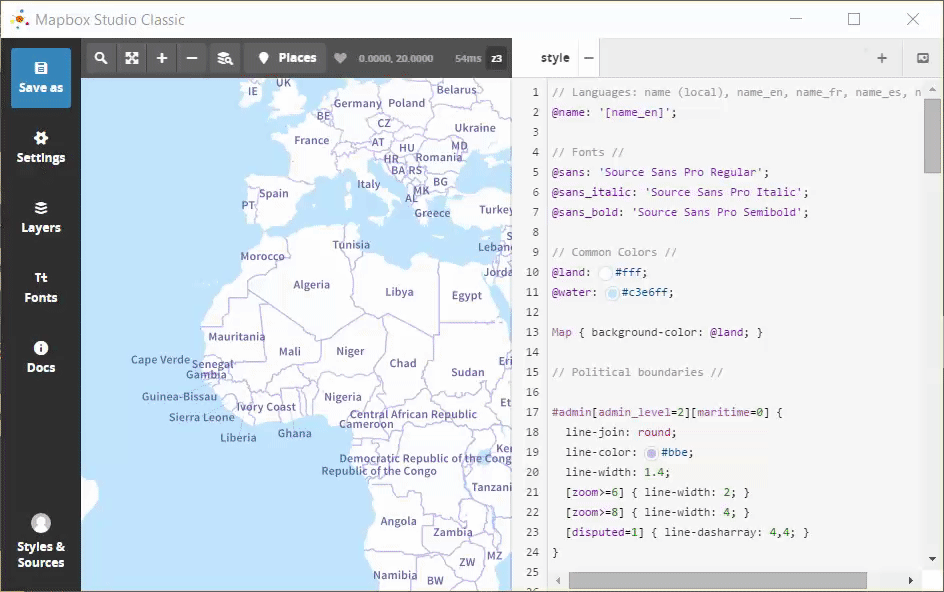This screenshot has width=944, height=592.
Task: Click the @water blue color swatch
Action: tap(612, 293)
